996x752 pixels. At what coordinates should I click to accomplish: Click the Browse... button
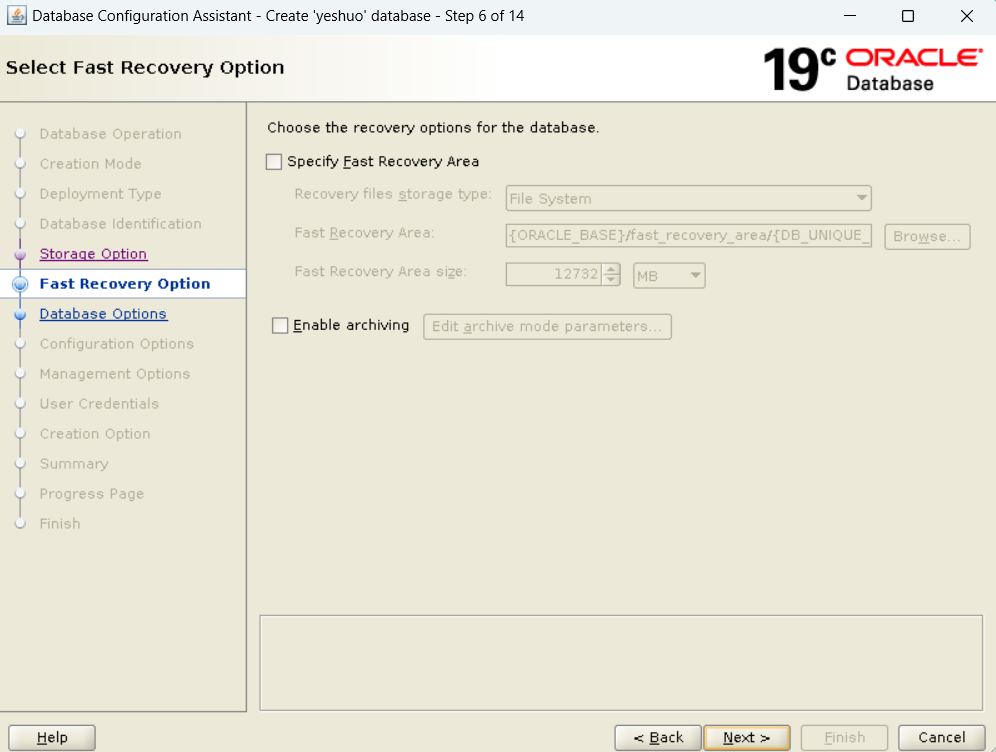[x=927, y=236]
